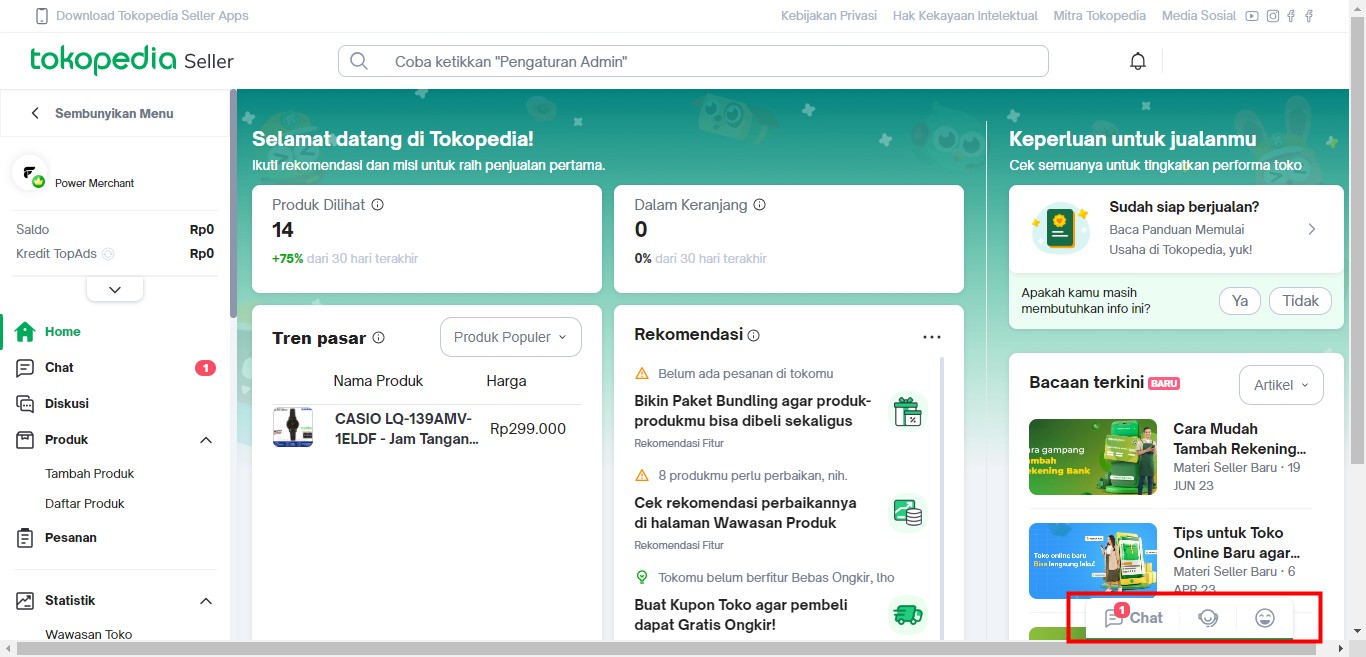
Task: Open Sudah siap berjualan arrow
Action: pos(1312,229)
